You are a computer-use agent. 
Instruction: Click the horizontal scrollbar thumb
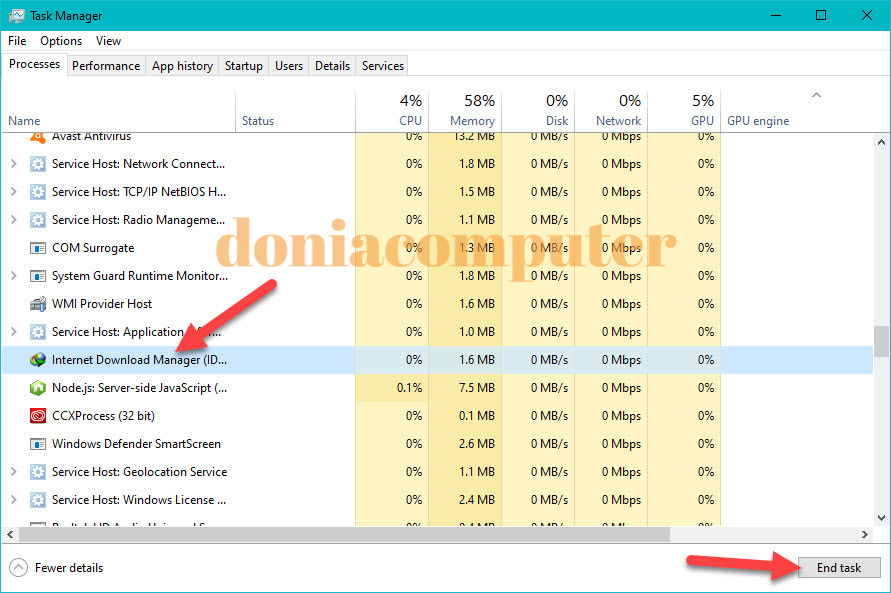tap(344, 534)
